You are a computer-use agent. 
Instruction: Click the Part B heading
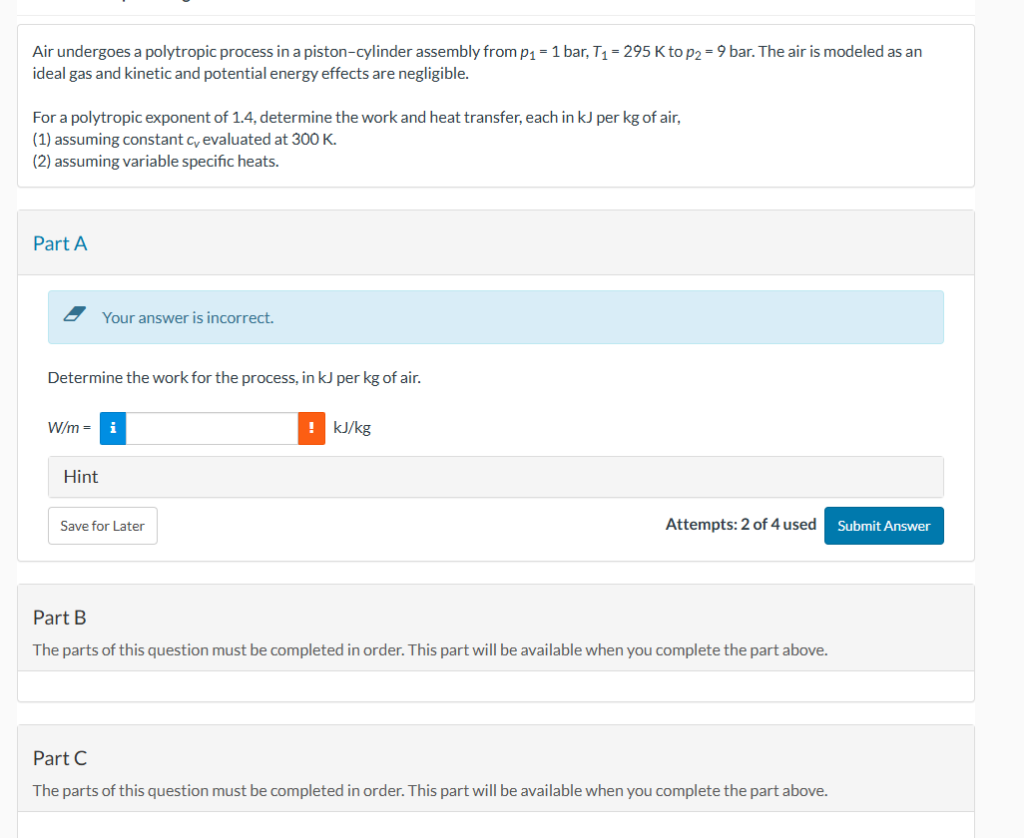[59, 617]
